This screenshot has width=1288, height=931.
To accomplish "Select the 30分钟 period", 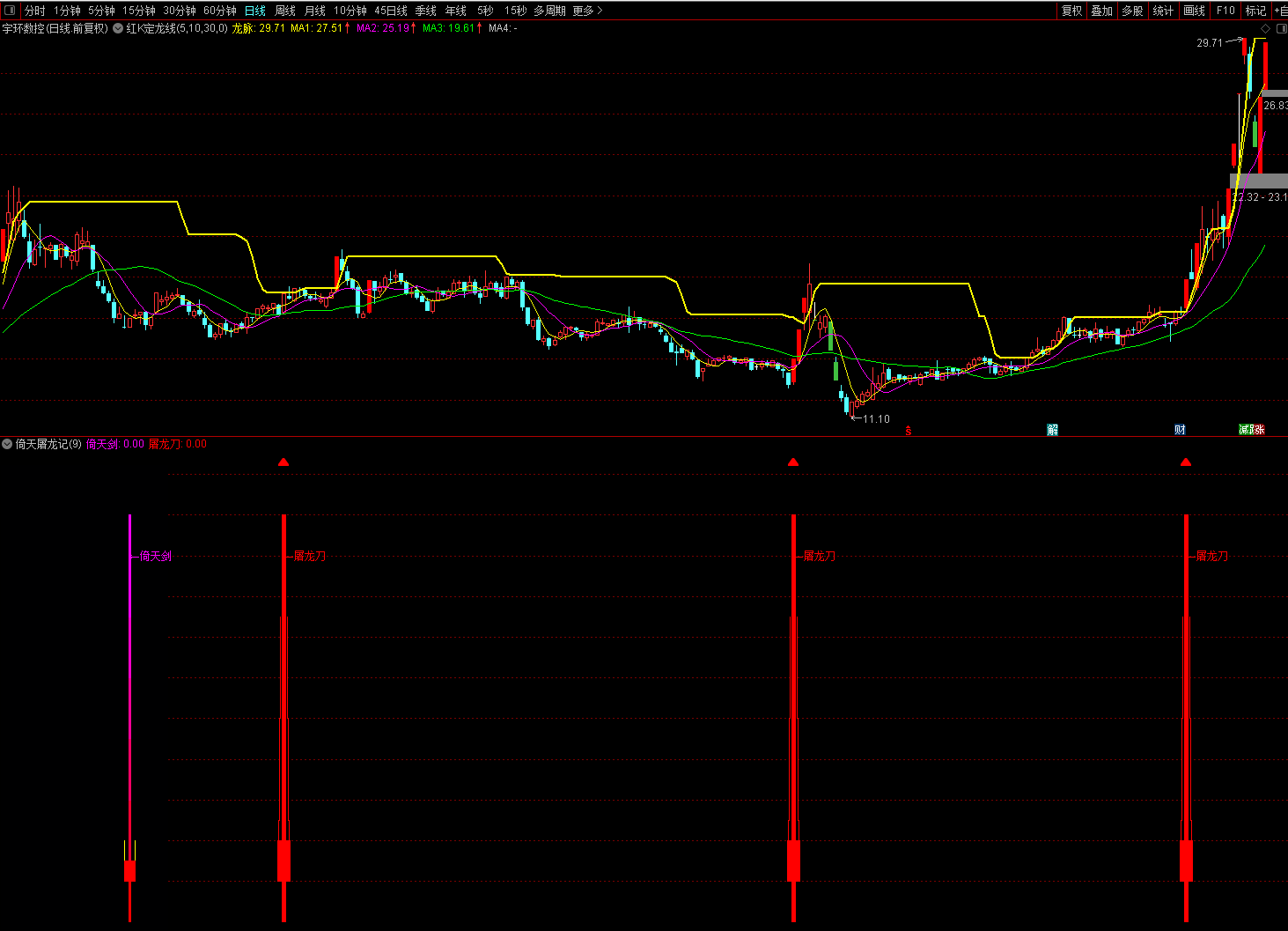I will pyautogui.click(x=180, y=11).
